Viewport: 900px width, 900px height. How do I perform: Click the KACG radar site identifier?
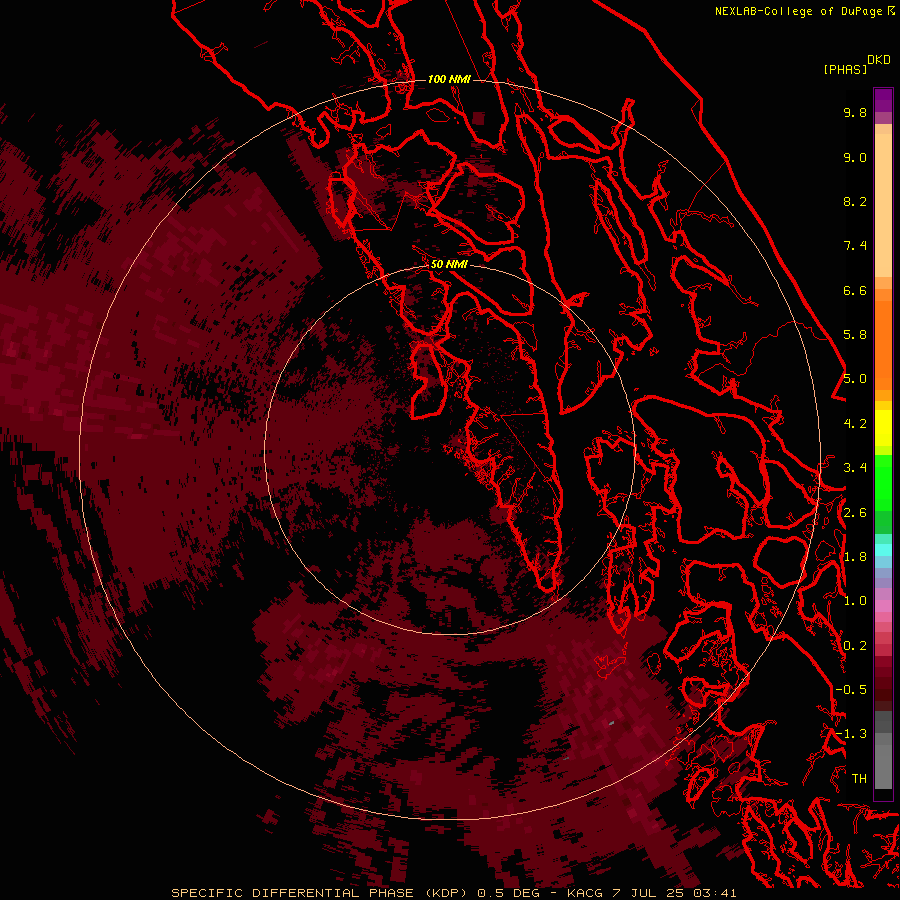(584, 893)
